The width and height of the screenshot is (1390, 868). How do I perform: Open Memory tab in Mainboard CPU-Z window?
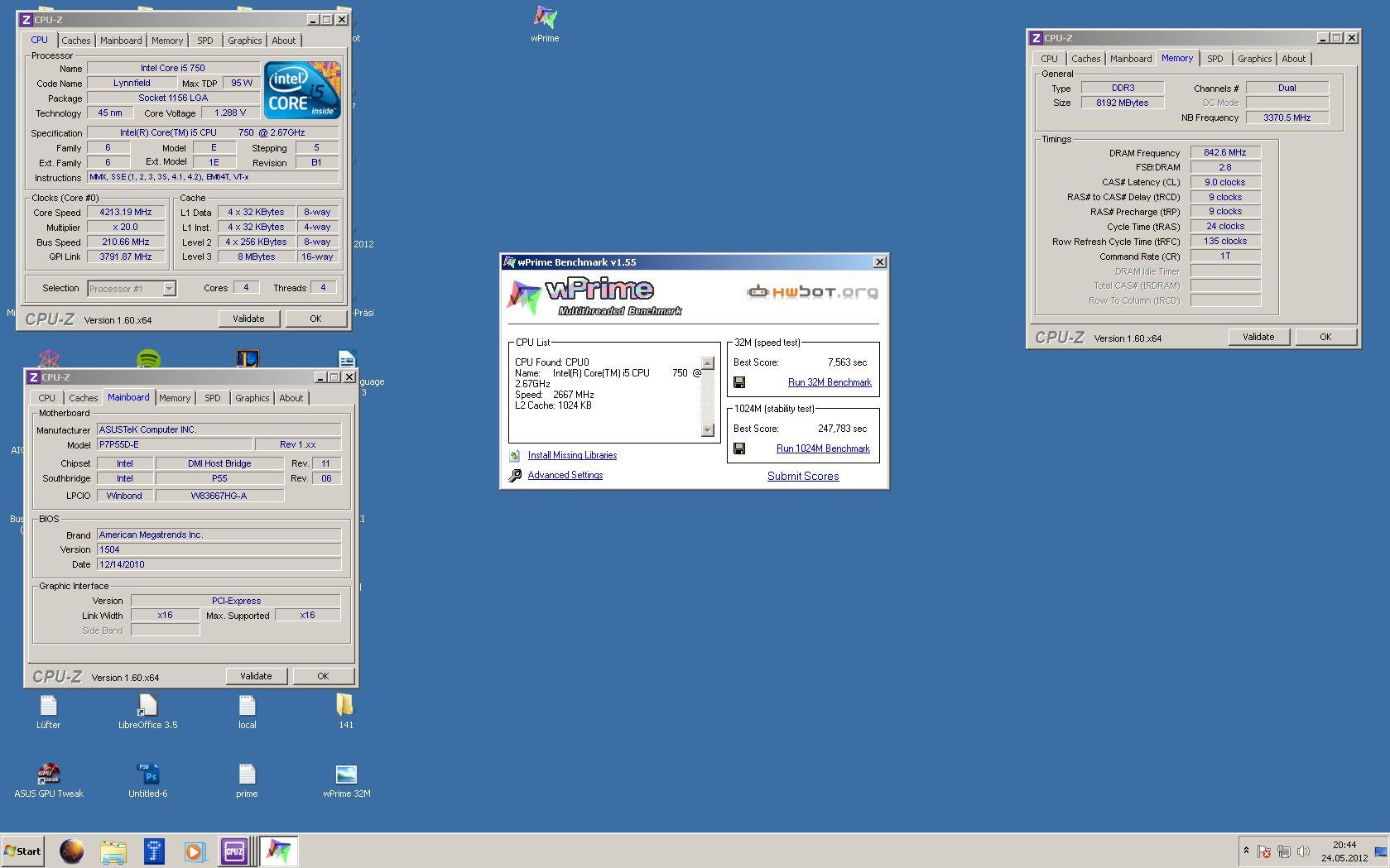pyautogui.click(x=175, y=398)
